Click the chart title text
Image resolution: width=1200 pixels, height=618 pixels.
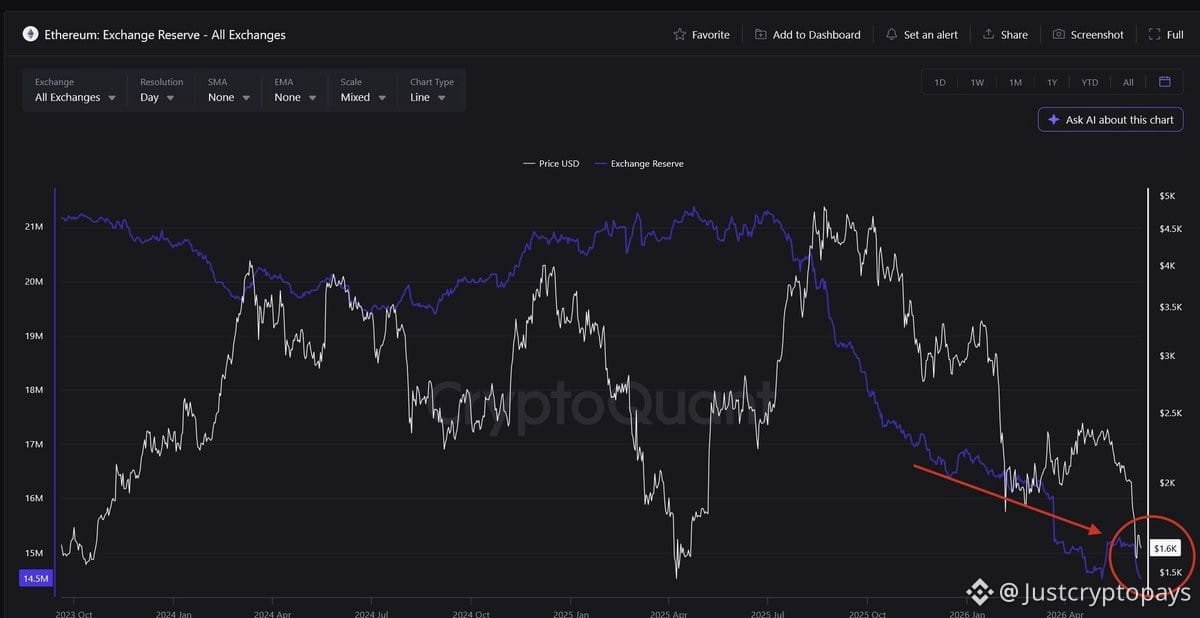(165, 34)
